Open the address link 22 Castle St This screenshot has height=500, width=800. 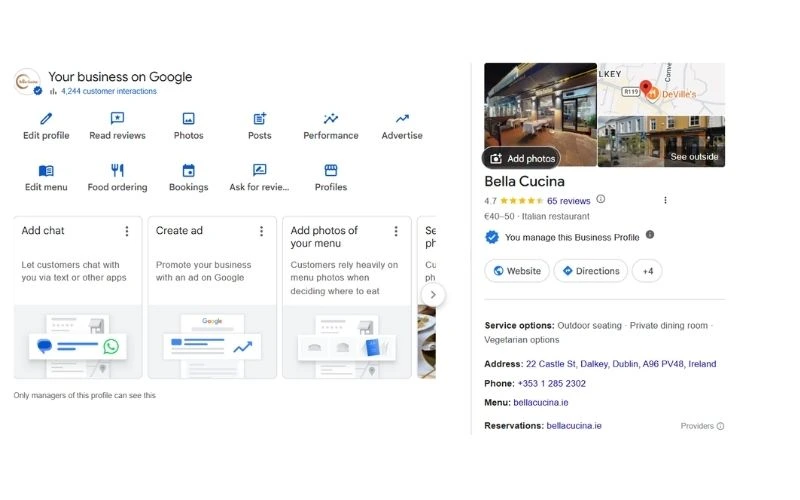pos(621,364)
